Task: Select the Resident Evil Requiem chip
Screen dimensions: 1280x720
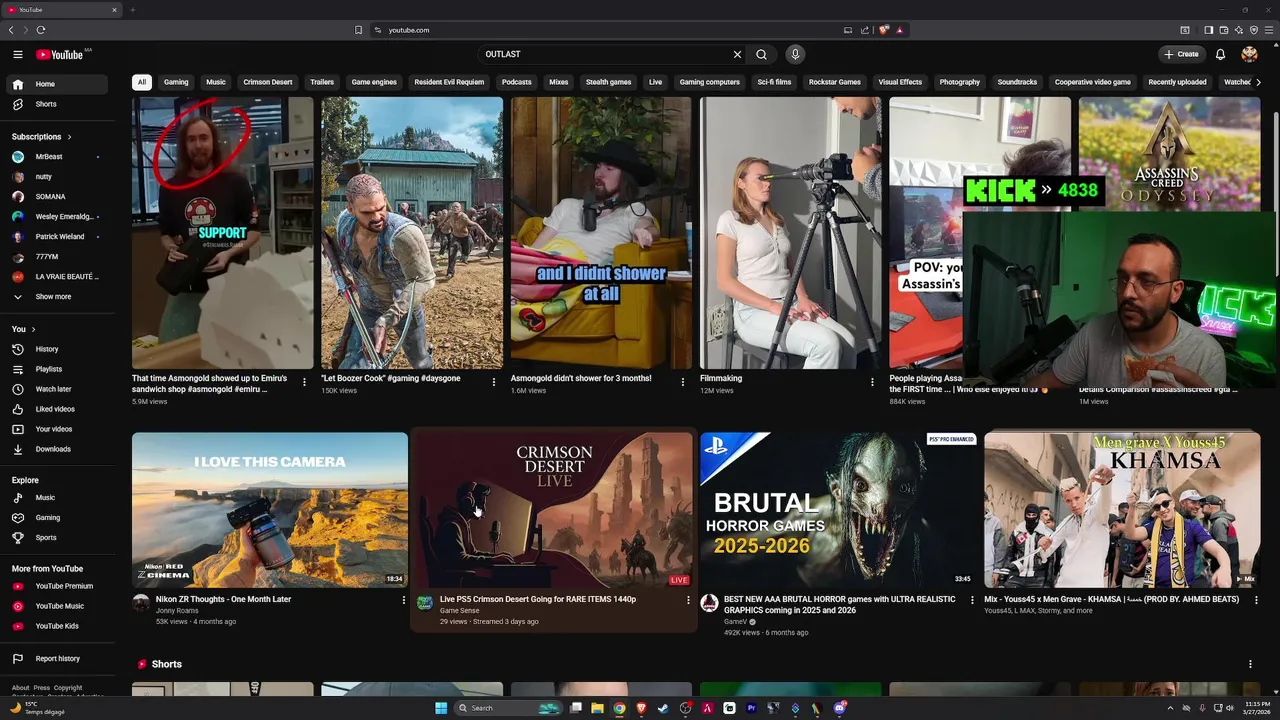Action: [x=449, y=82]
